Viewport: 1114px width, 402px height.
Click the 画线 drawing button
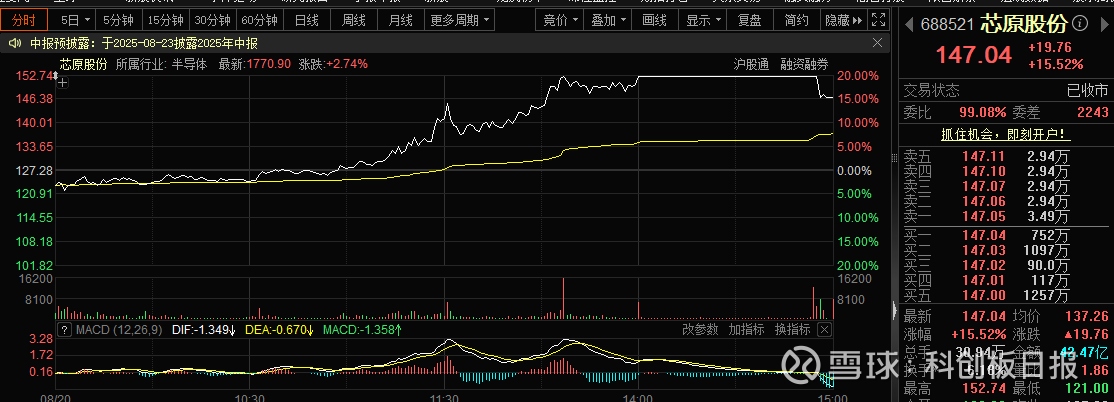pyautogui.click(x=654, y=20)
